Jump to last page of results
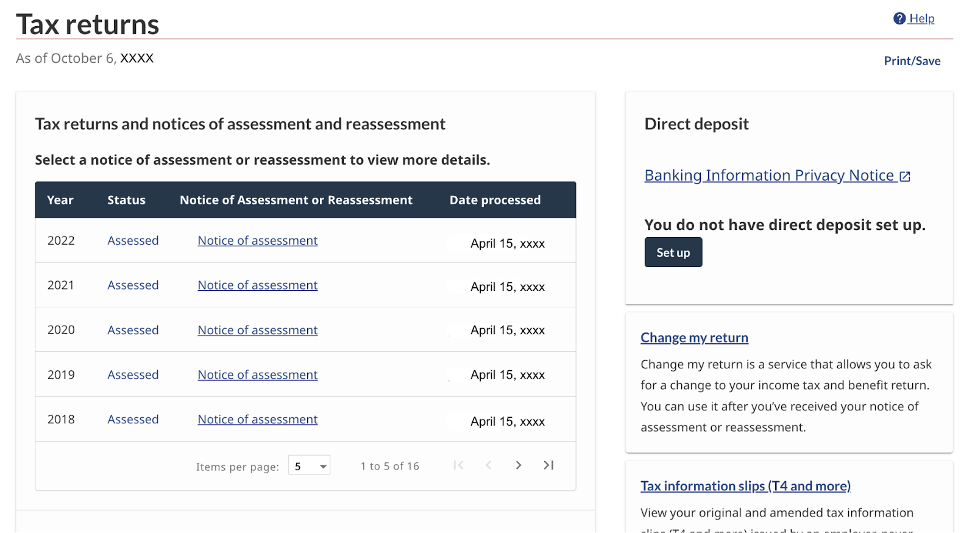 [x=548, y=465]
